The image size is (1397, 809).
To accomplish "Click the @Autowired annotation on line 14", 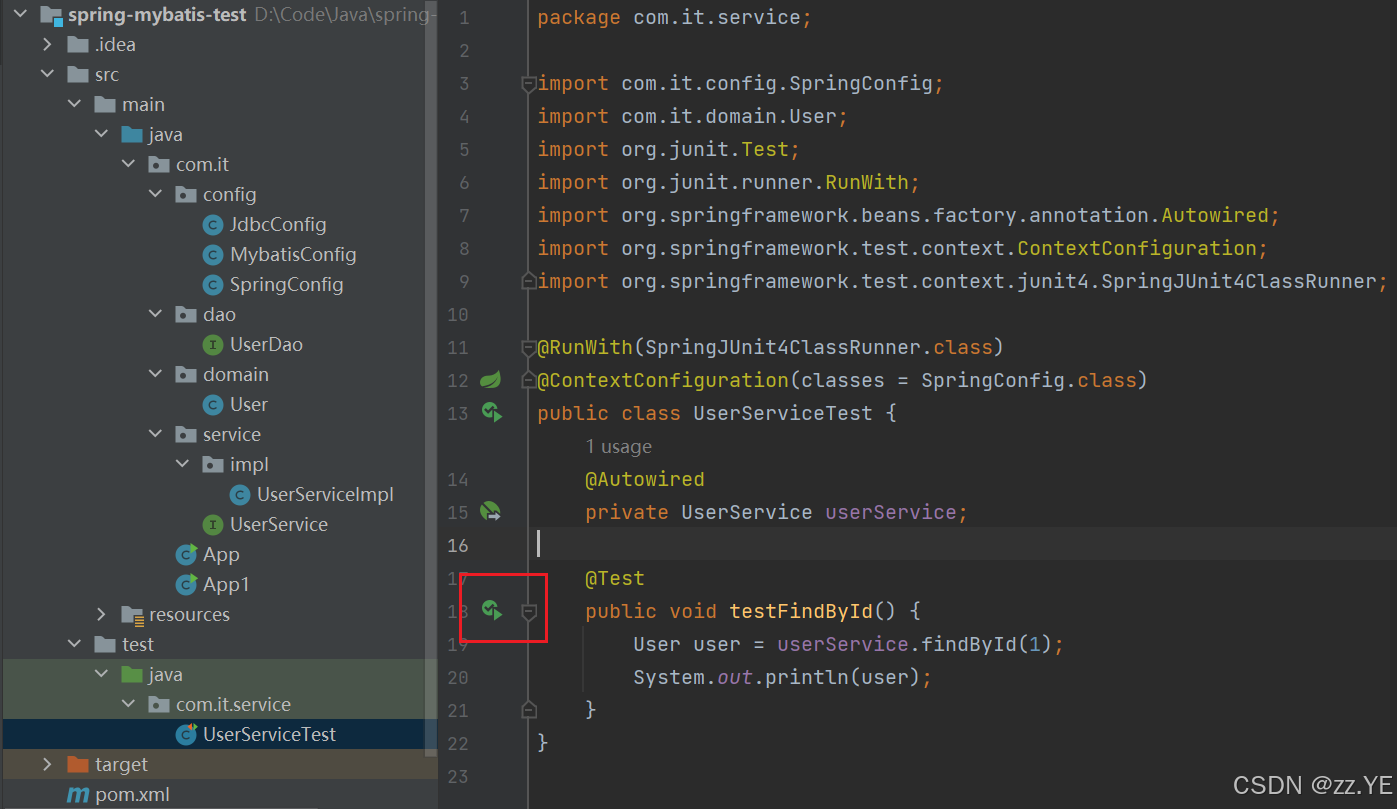I will point(645,480).
